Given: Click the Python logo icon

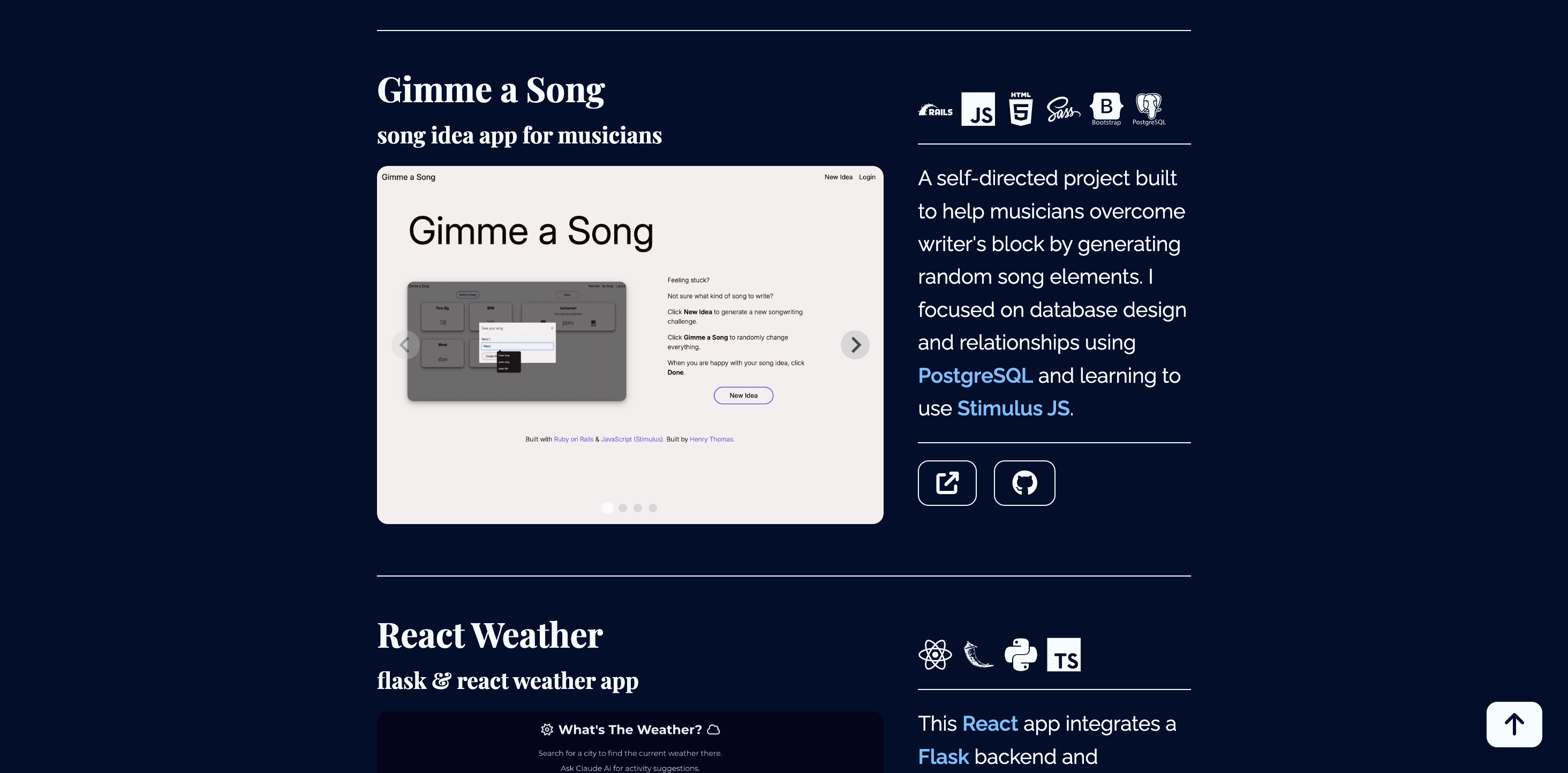Looking at the screenshot, I should point(1020,655).
